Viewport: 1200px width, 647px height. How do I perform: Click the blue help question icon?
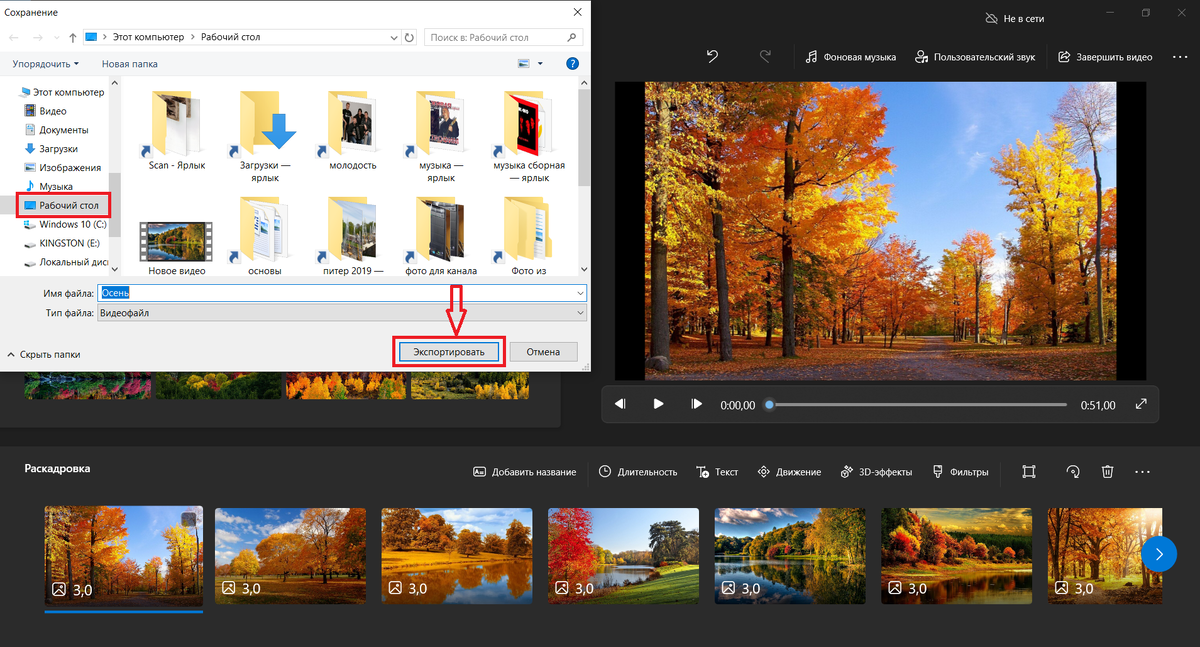point(573,64)
